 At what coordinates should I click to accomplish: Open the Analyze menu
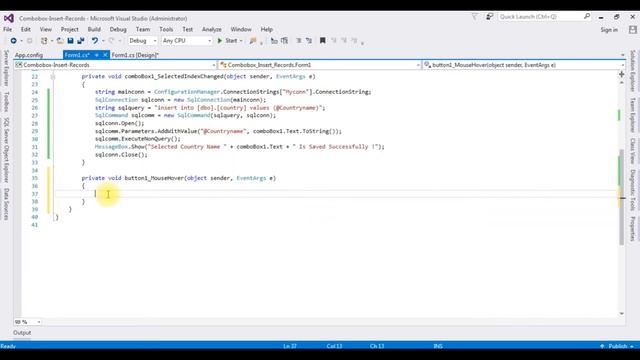(211, 29)
